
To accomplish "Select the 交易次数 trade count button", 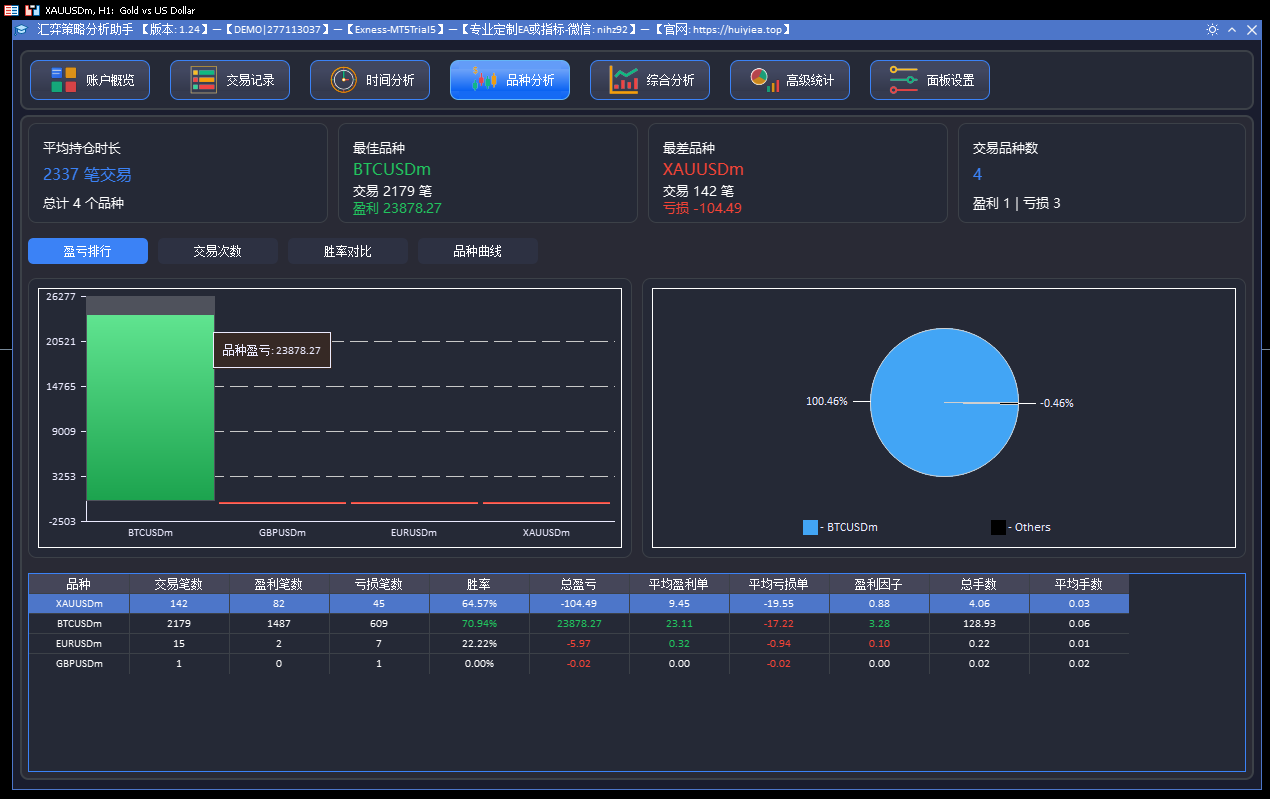I will click(x=218, y=251).
